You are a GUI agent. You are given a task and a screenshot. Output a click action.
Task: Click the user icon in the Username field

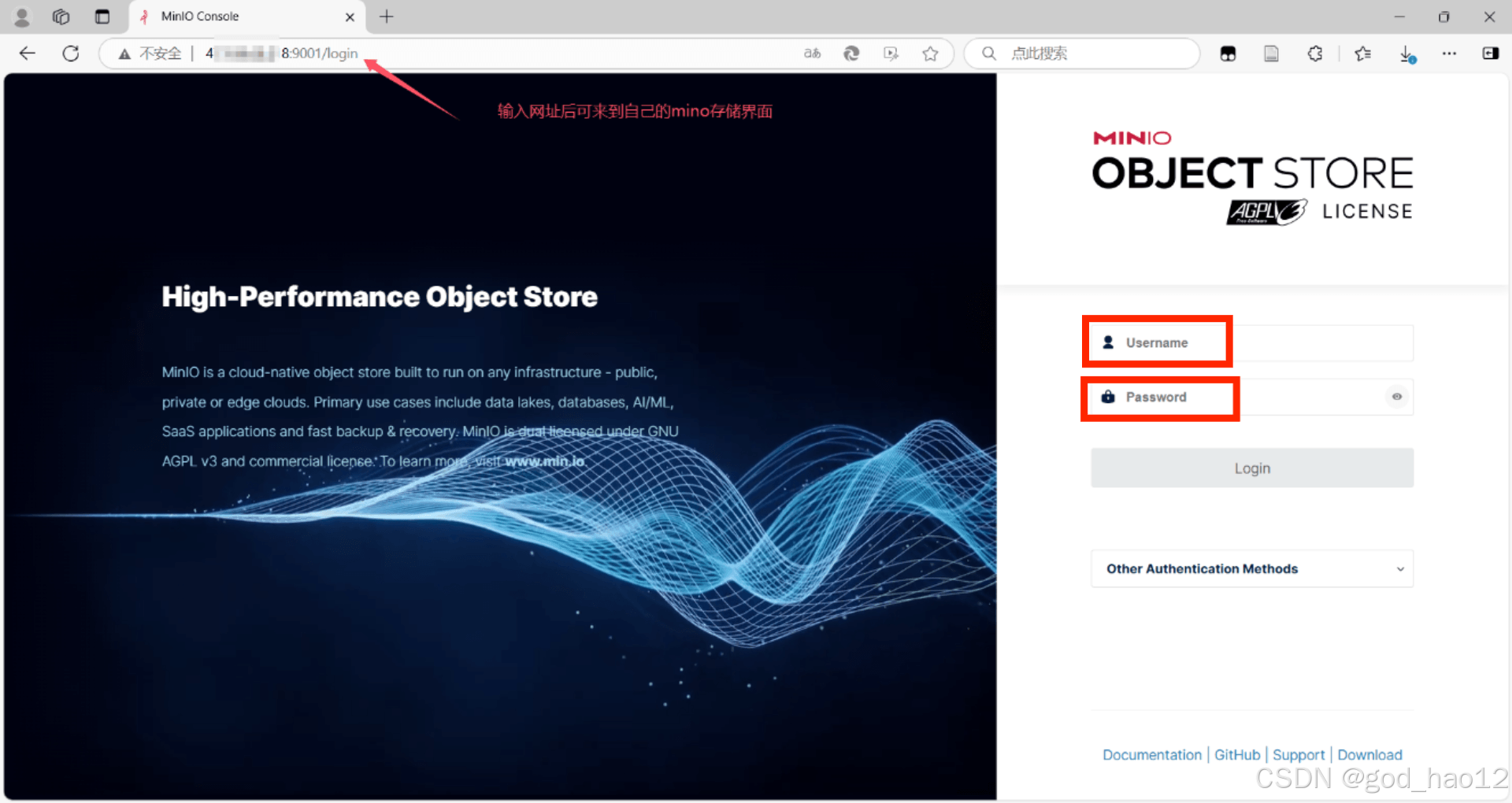[x=1108, y=342]
